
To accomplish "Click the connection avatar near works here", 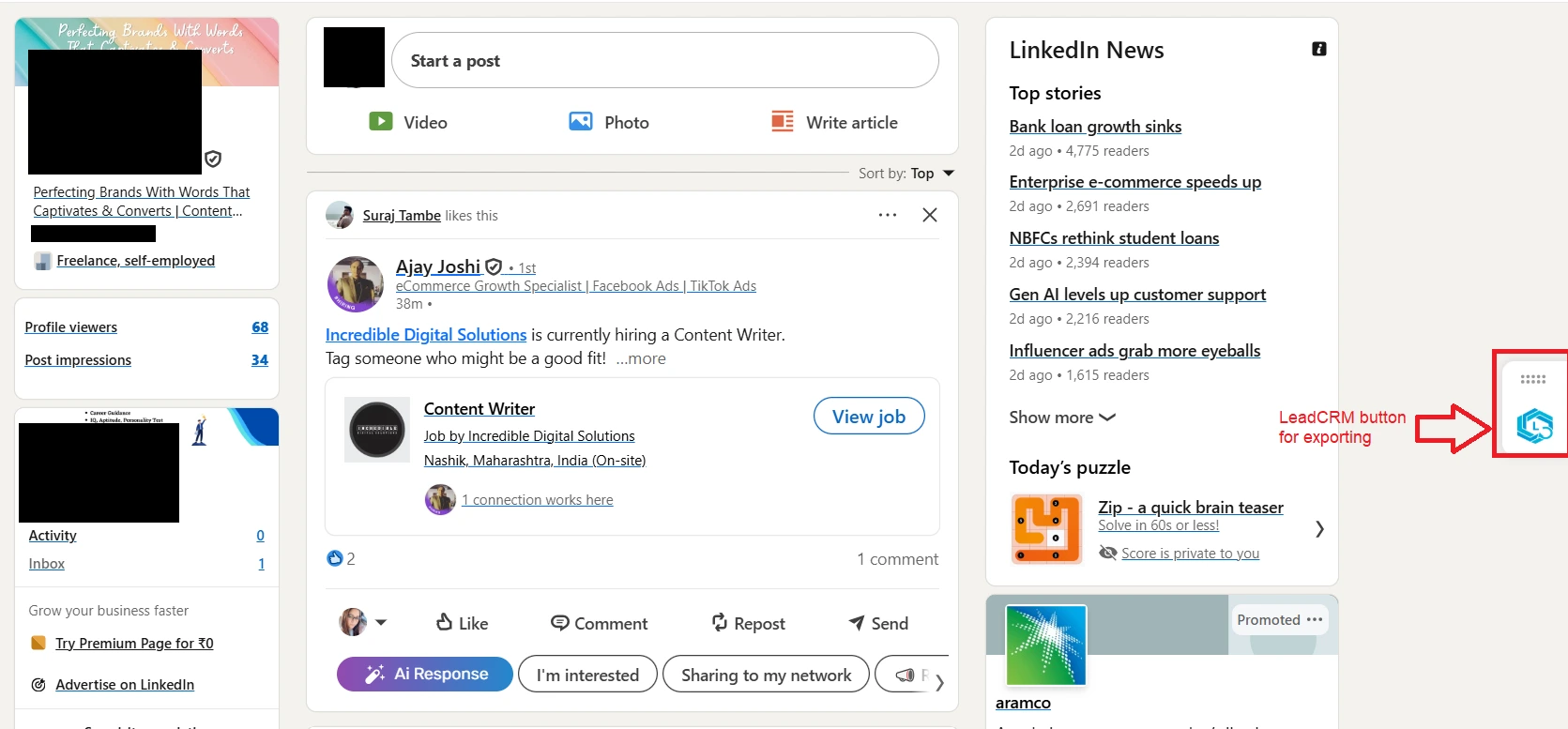I will [440, 499].
